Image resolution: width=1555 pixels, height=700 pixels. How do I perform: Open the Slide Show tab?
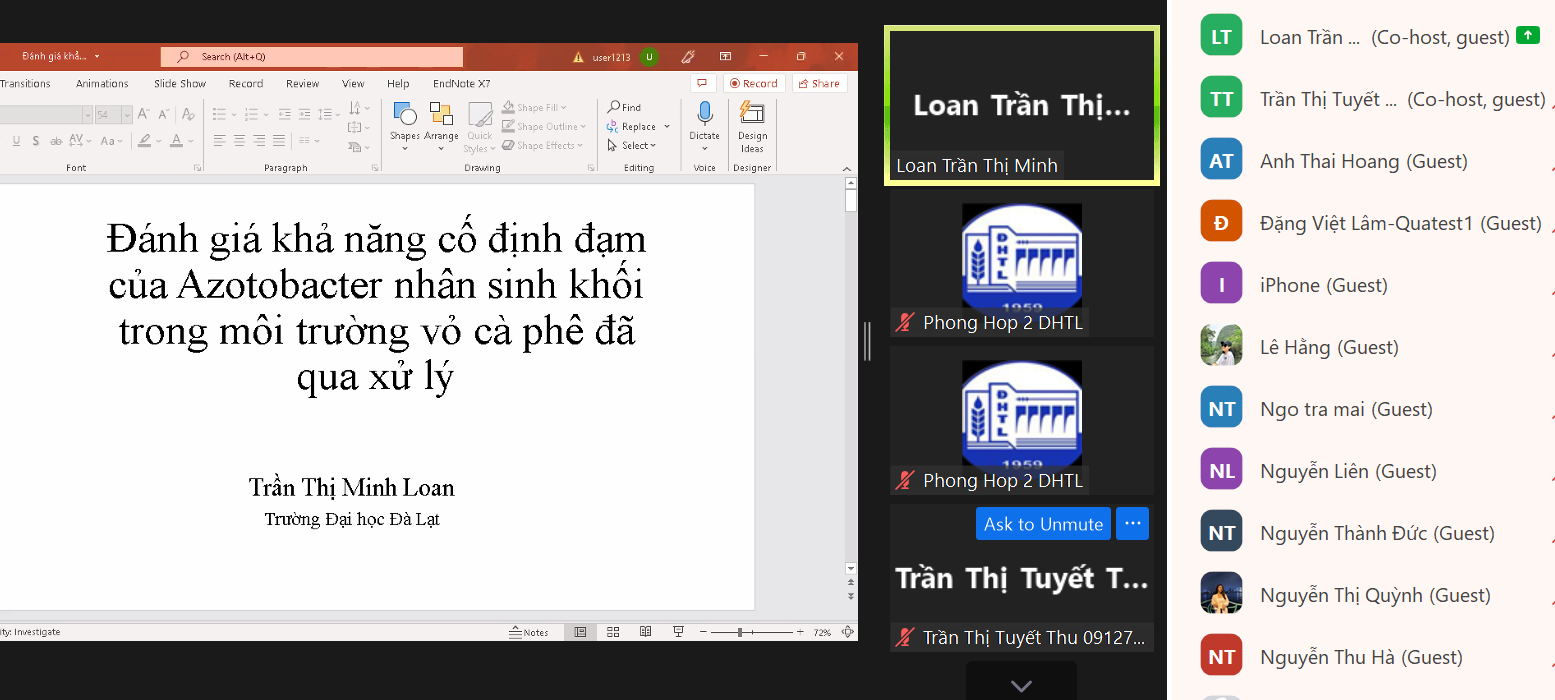pyautogui.click(x=180, y=84)
